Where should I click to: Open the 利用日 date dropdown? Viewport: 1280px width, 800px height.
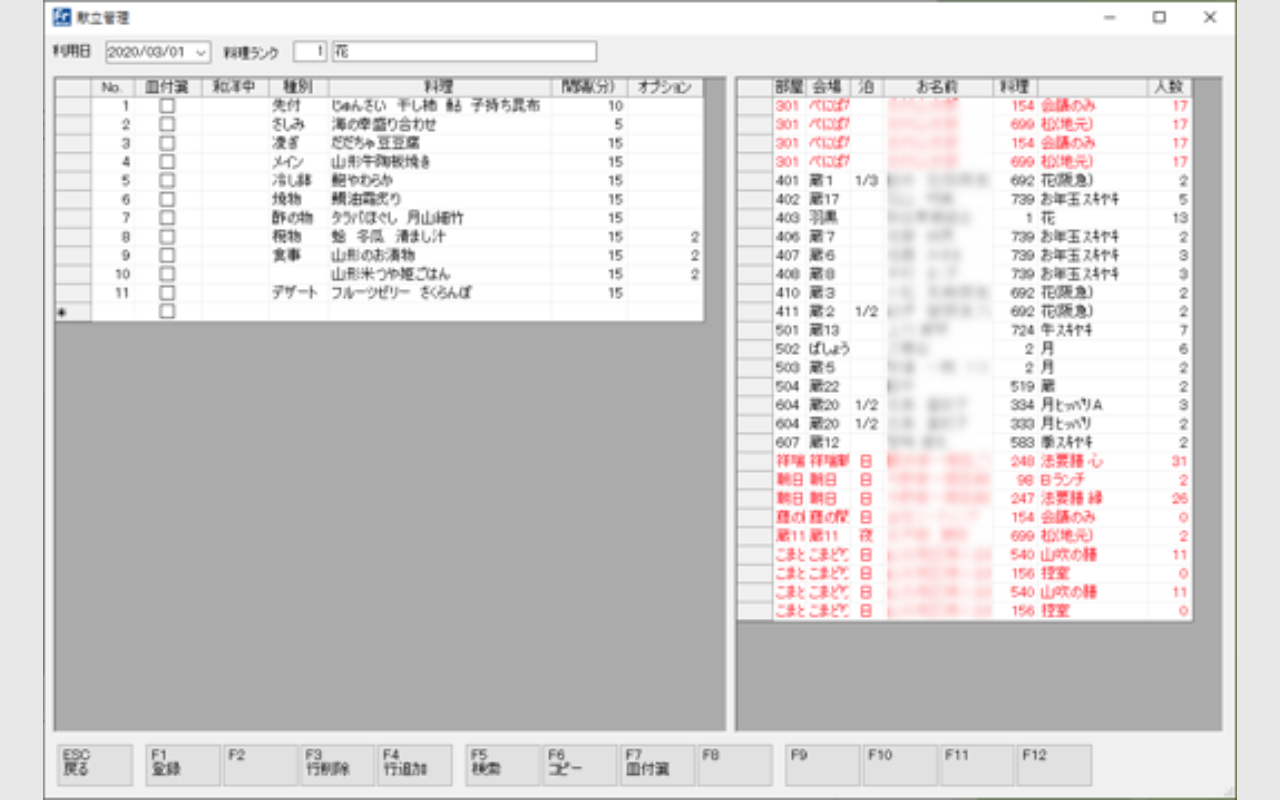point(201,51)
